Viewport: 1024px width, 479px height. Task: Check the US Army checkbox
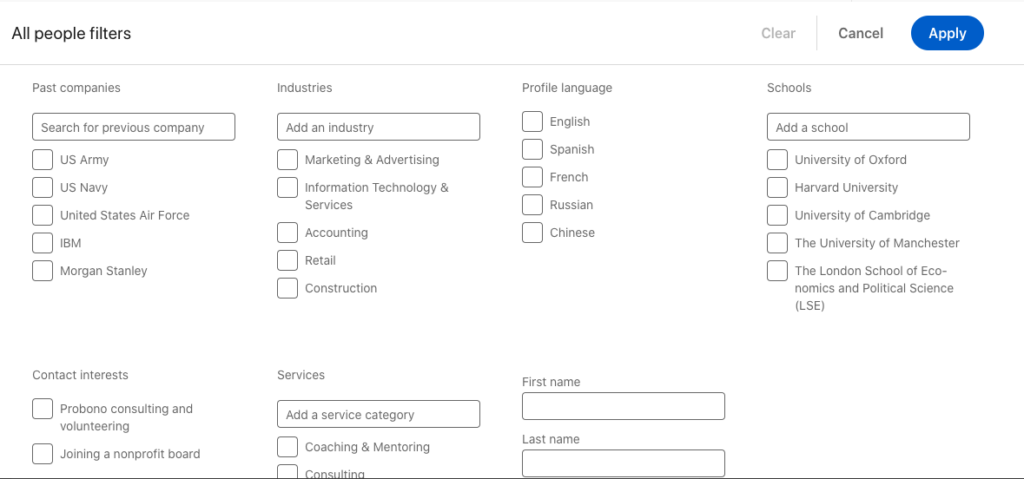[42, 160]
